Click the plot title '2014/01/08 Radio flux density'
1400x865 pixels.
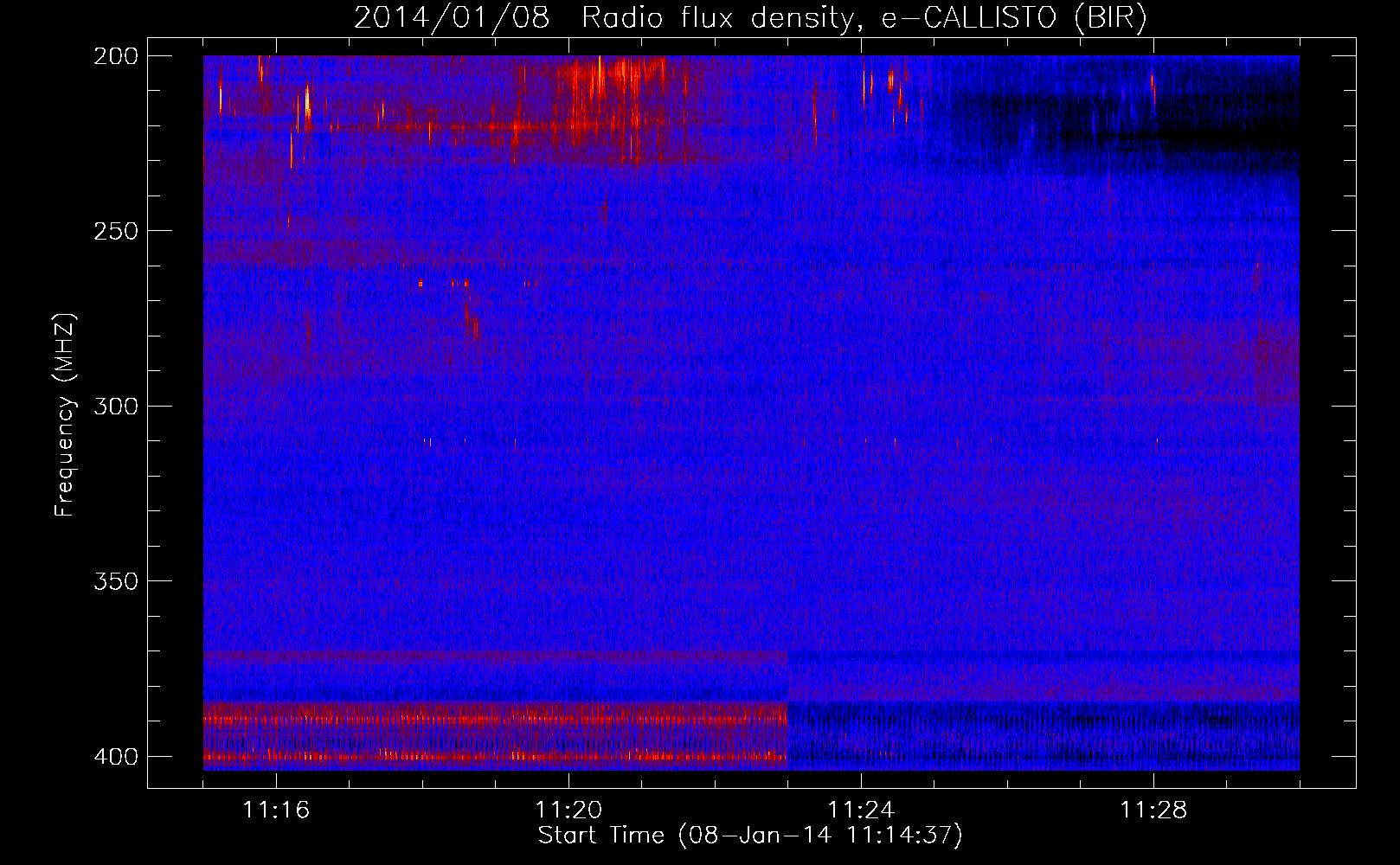[750, 17]
